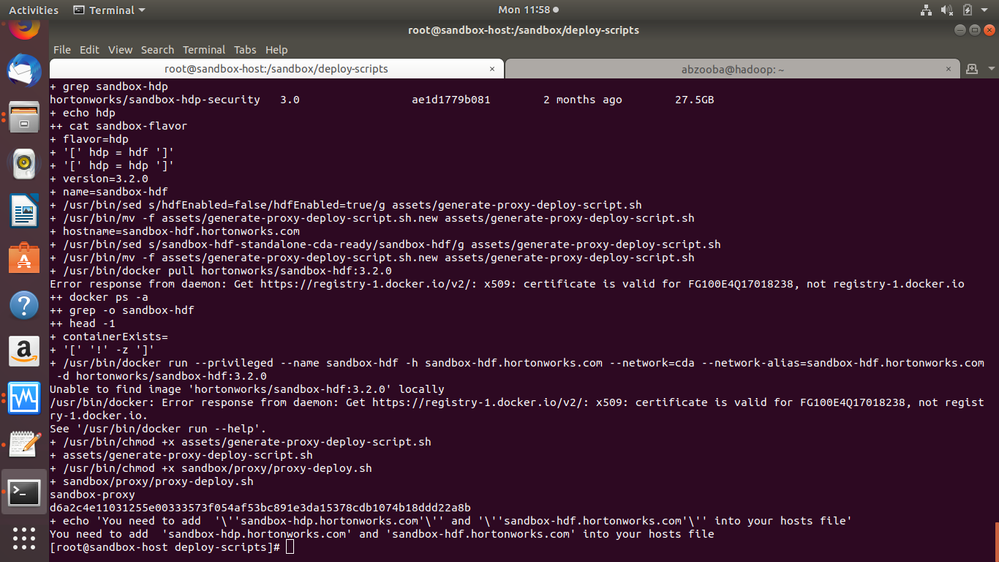Open the File menu

[x=62, y=50]
